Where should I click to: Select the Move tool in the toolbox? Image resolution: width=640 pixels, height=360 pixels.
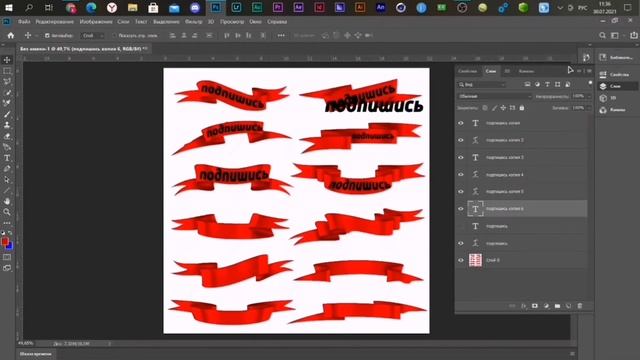(x=7, y=60)
